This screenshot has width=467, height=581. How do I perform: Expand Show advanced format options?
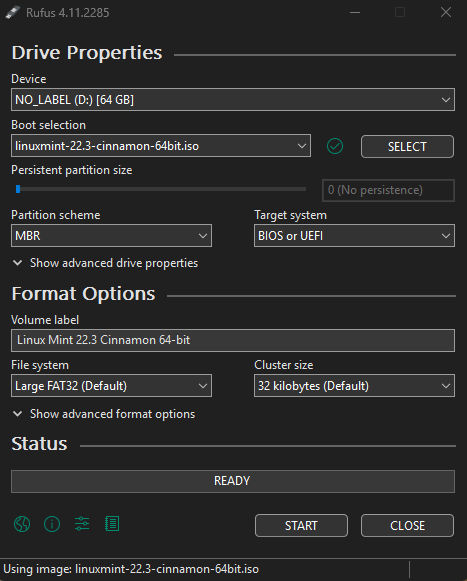(104, 414)
